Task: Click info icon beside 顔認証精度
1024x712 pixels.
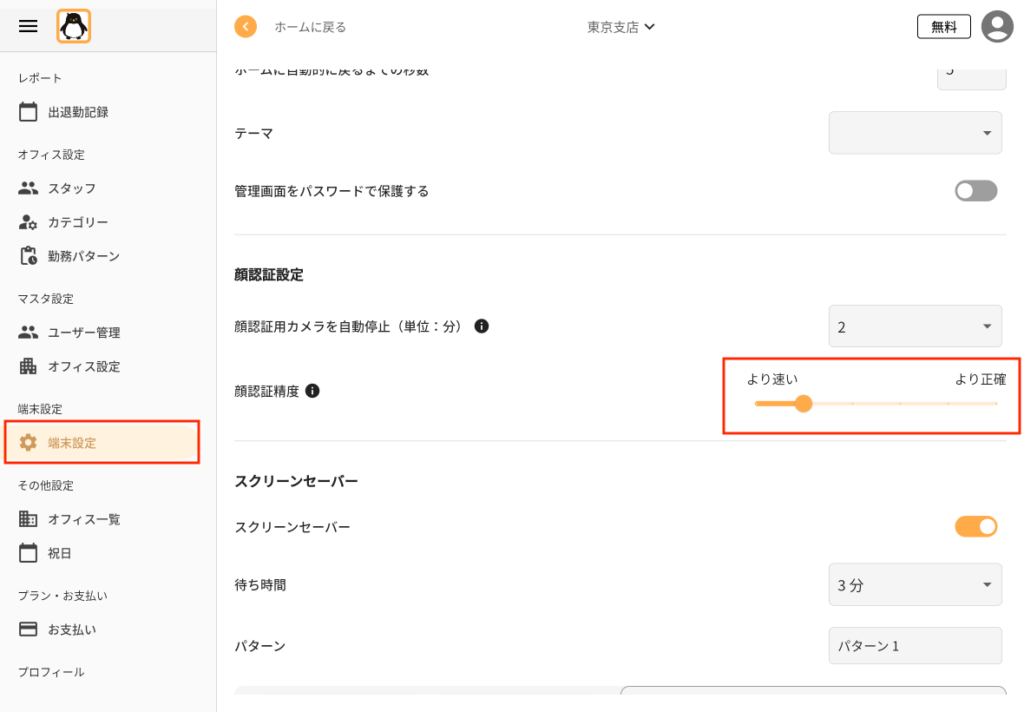Action: pyautogui.click(x=313, y=391)
